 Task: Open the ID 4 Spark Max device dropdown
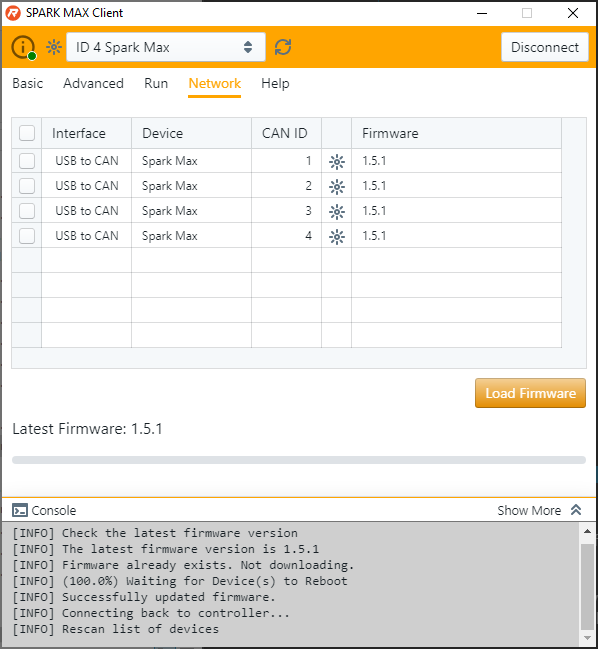pyautogui.click(x=166, y=47)
